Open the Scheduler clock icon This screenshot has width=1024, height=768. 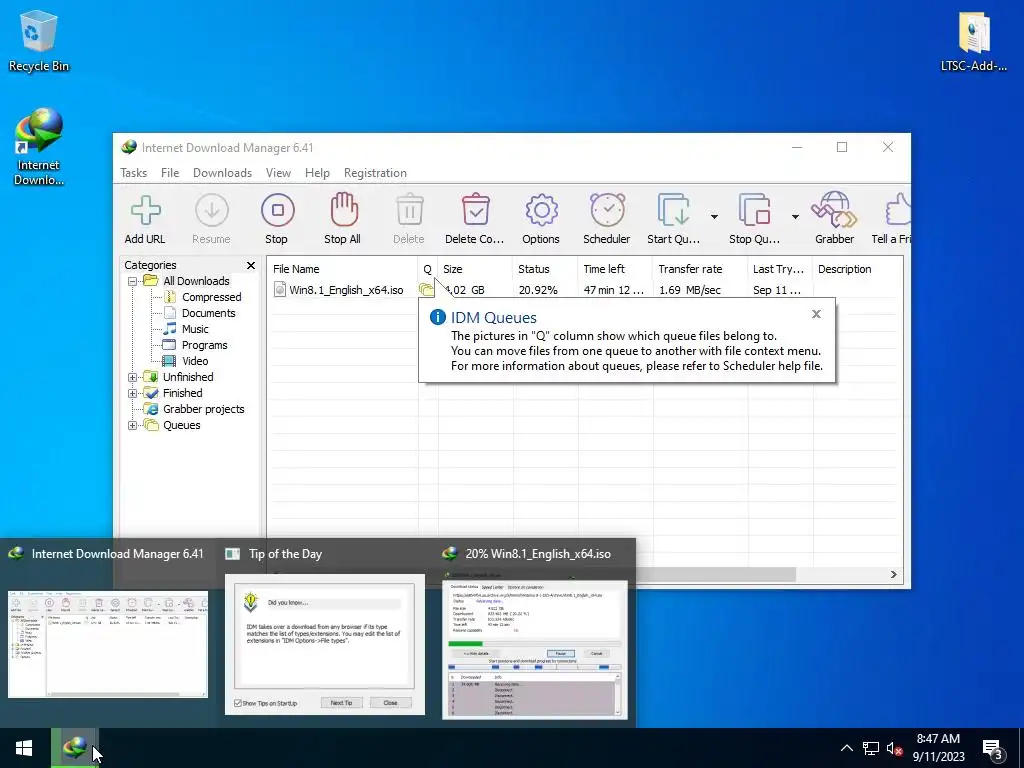click(x=607, y=219)
